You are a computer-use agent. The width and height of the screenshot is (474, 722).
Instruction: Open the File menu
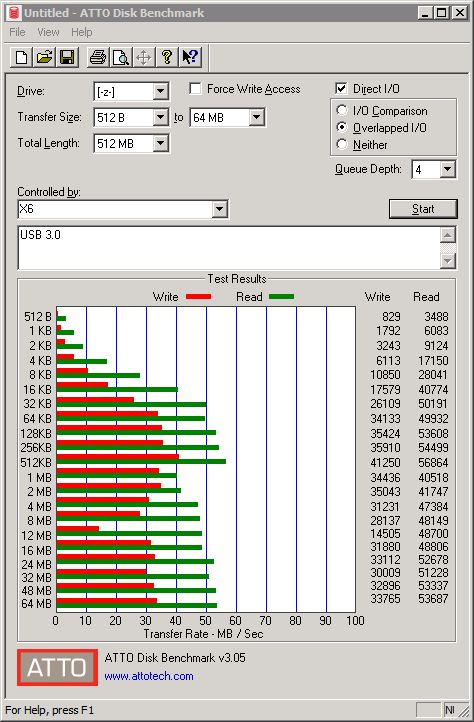coord(17,32)
